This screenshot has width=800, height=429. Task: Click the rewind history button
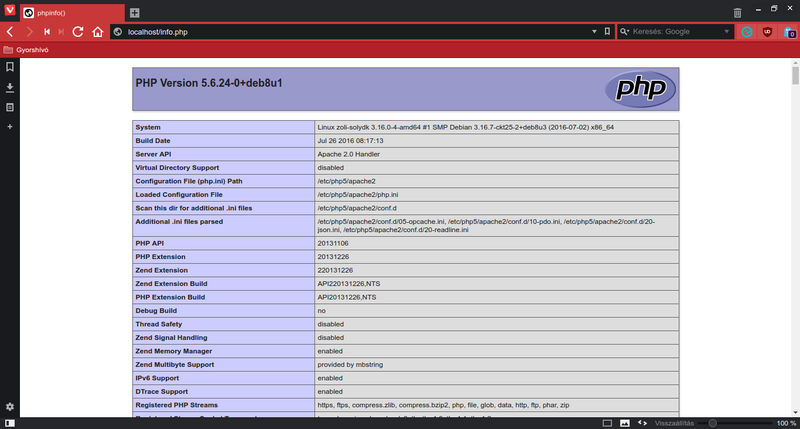tap(47, 32)
